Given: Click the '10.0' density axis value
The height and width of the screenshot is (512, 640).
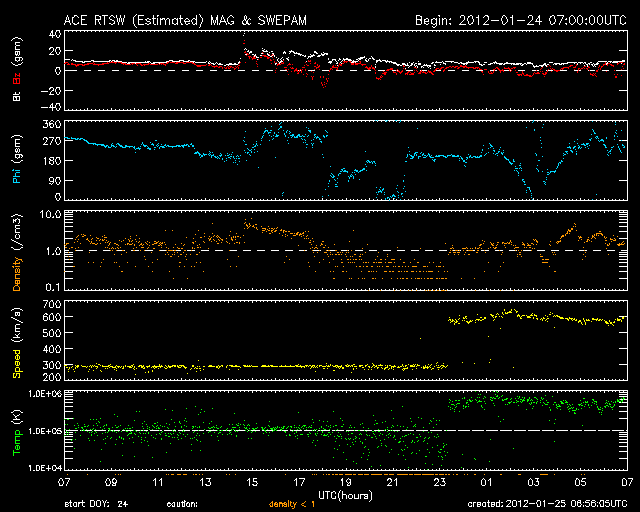Looking at the screenshot, I should 50,214.
